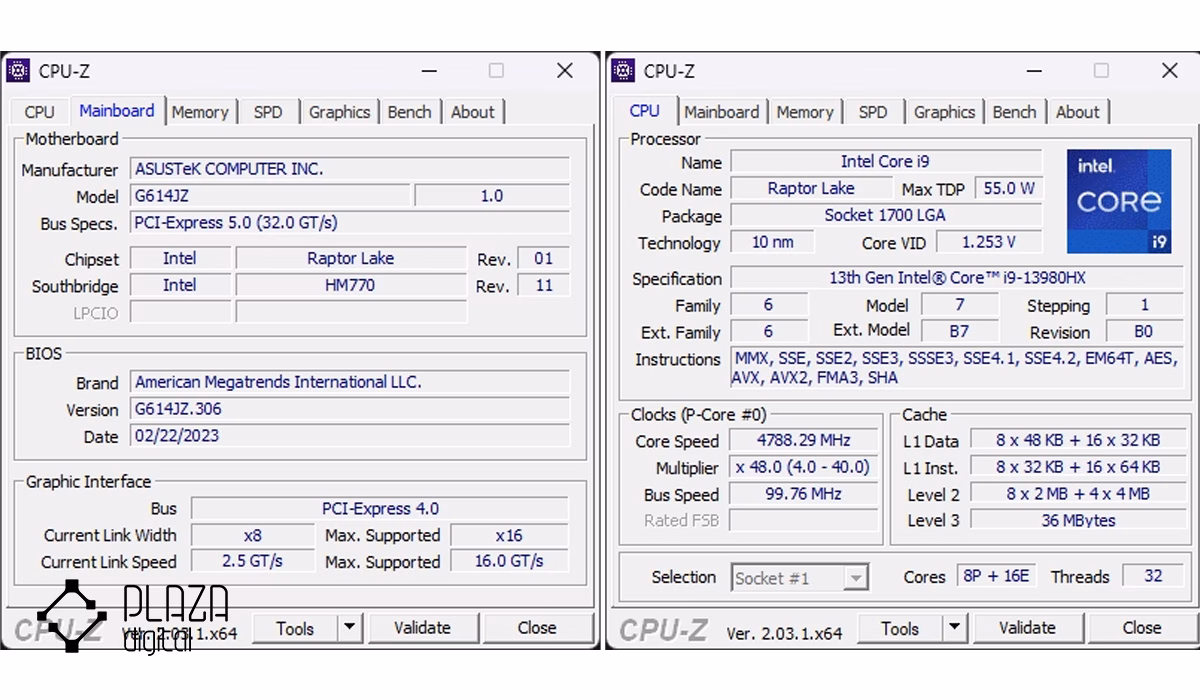The height and width of the screenshot is (700, 1200).
Task: Switch to Mainboard tab in right window
Action: coord(722,112)
